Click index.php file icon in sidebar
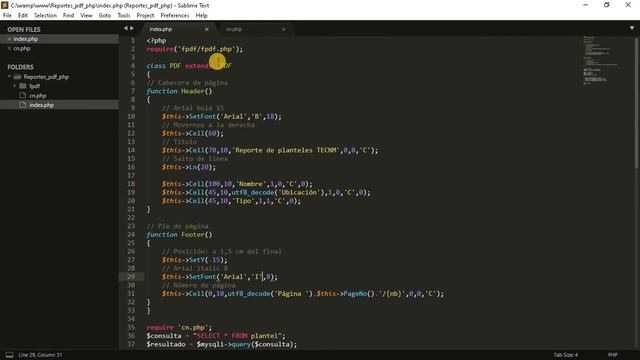The height and width of the screenshot is (360, 640). 23,104
